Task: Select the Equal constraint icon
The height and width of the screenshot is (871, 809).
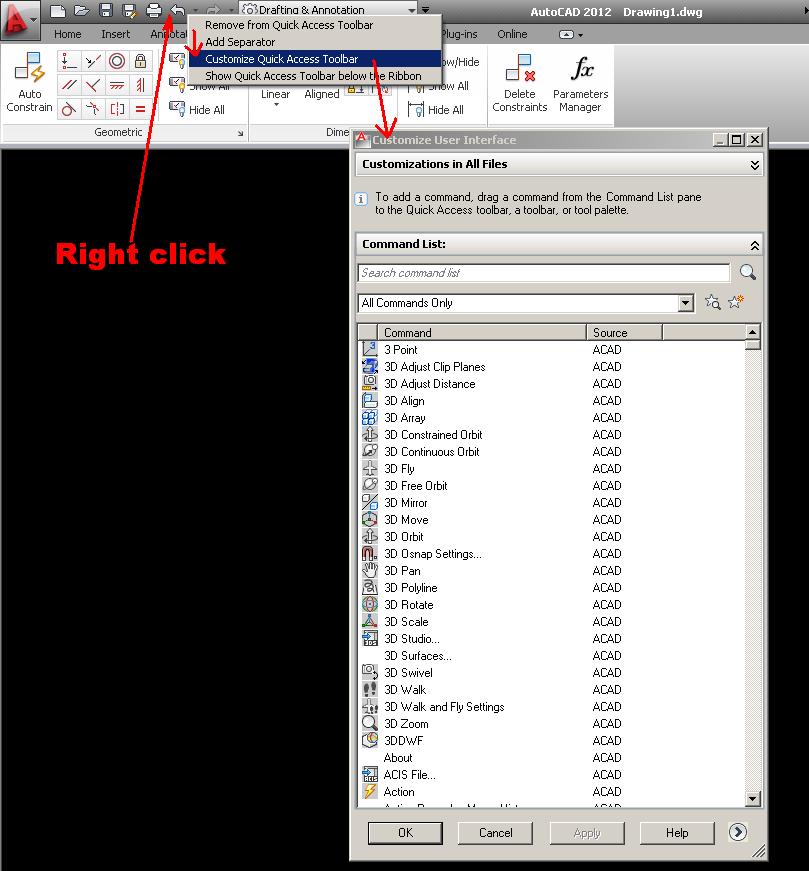Action: (x=141, y=109)
